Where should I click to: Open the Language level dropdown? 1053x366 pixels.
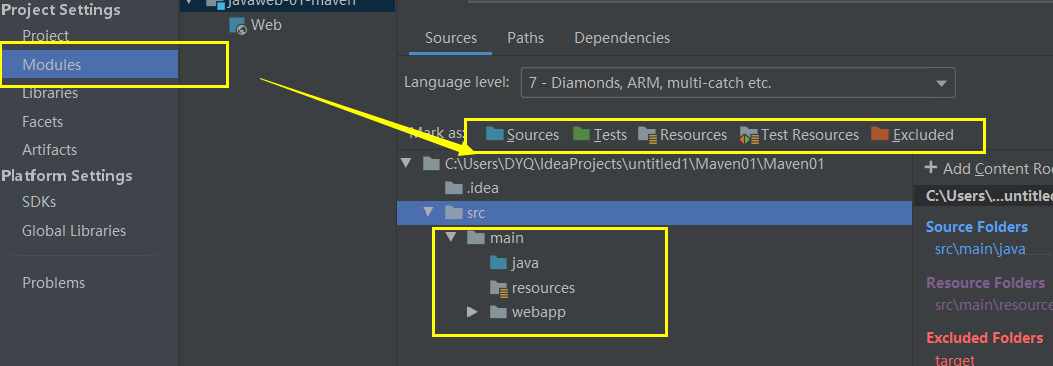[x=738, y=83]
